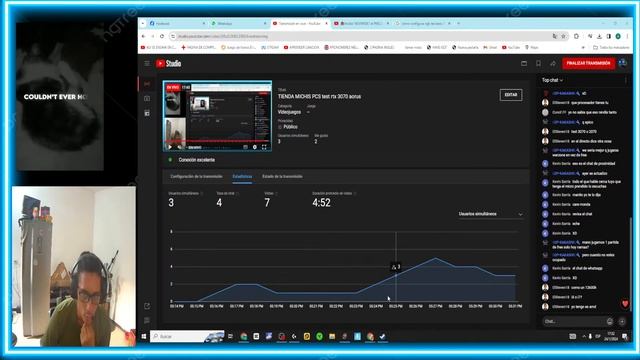Open the Chrome three-dot menu
640x360 pixels.
tap(627, 36)
